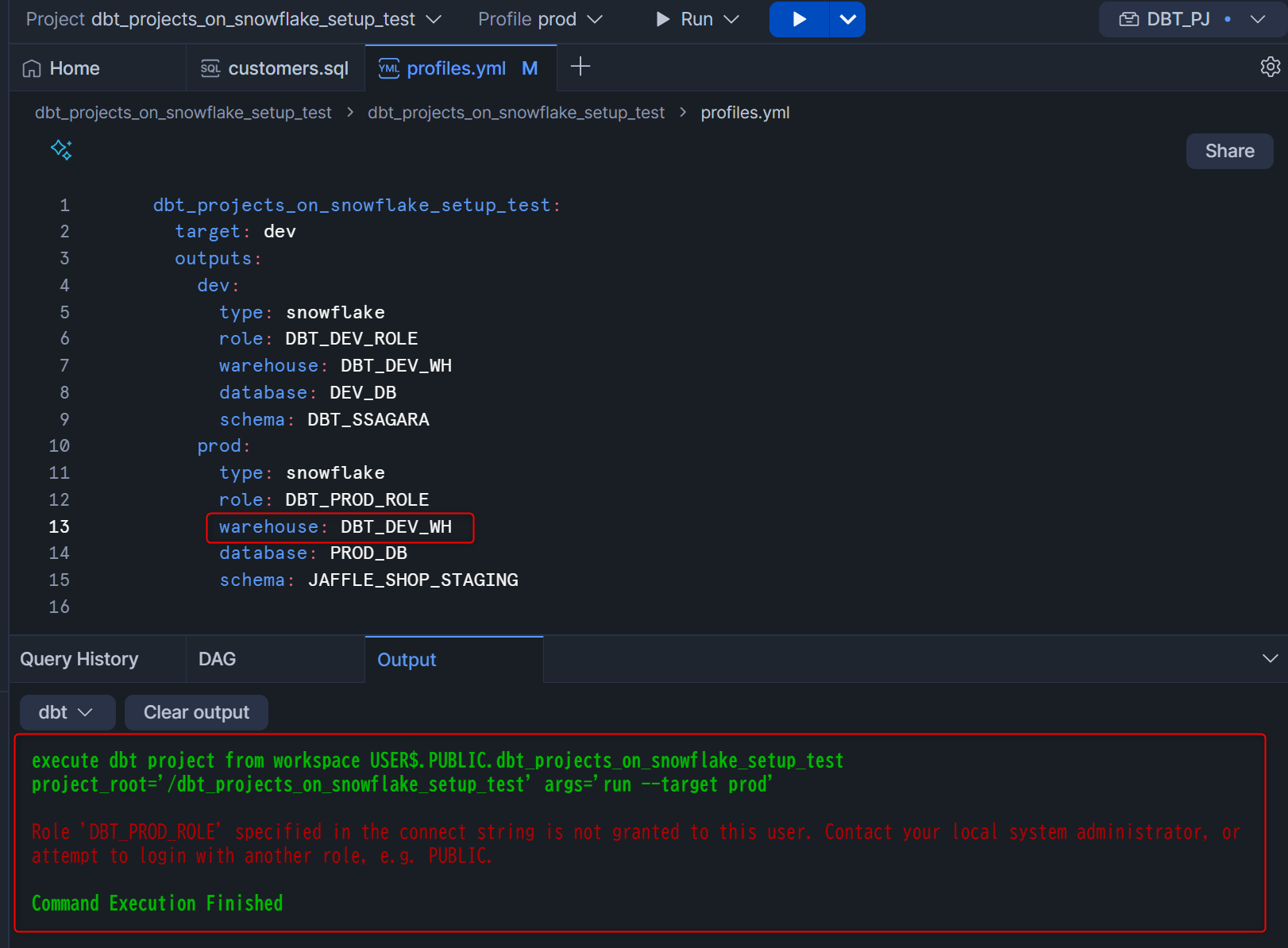Click the Clear output button
Screen dimensions: 1288x948
click(196, 712)
